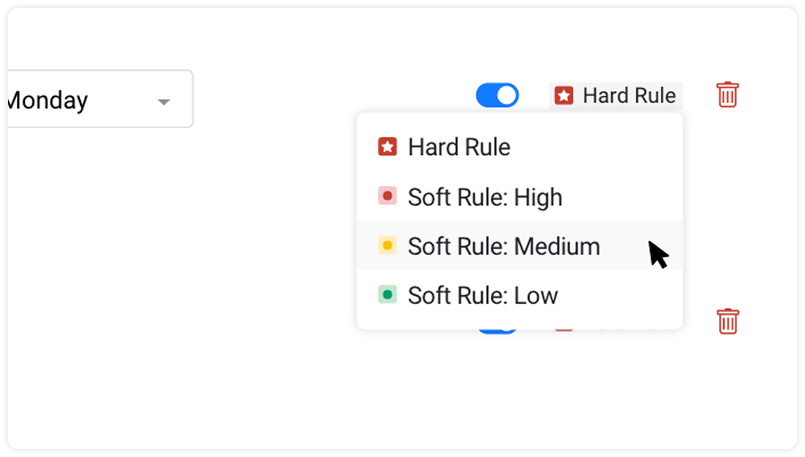Click the yellow dot icon for Soft Rule: Medium
The image size is (805, 457).
[x=387, y=245]
